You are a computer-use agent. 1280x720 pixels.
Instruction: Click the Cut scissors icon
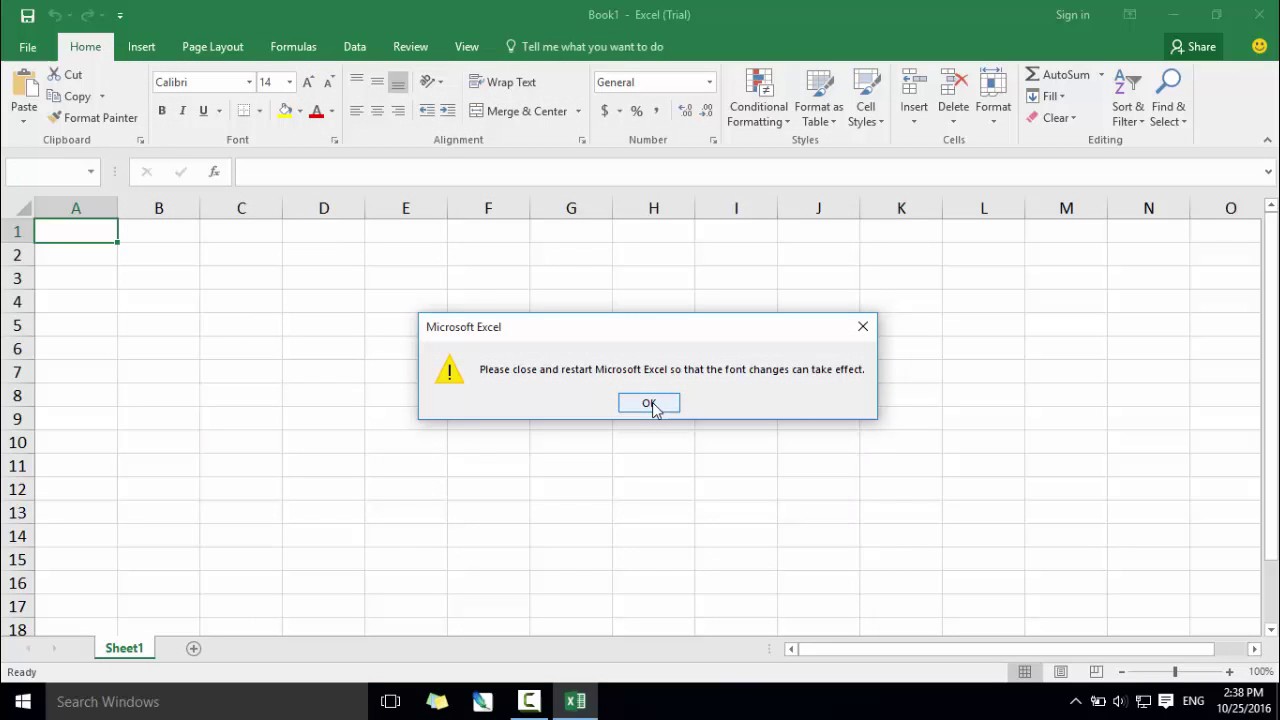tap(54, 75)
